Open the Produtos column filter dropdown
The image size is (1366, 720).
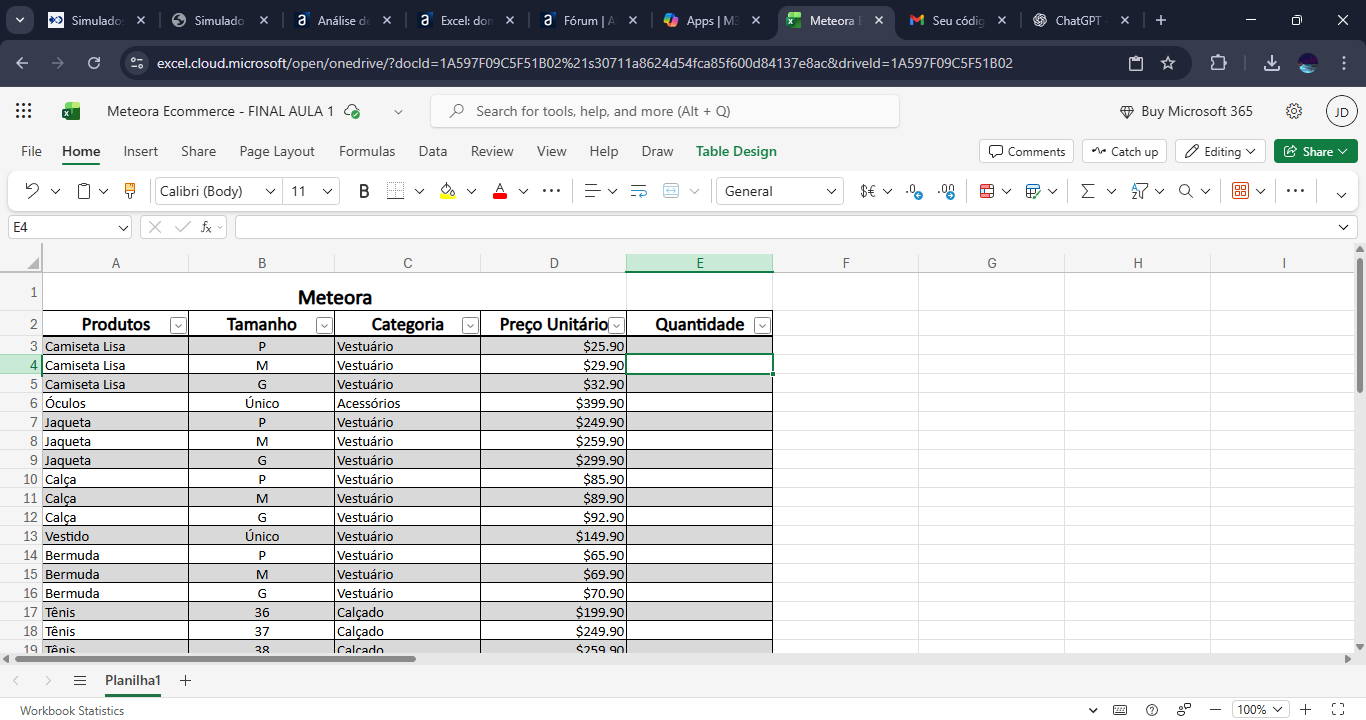coord(178,325)
